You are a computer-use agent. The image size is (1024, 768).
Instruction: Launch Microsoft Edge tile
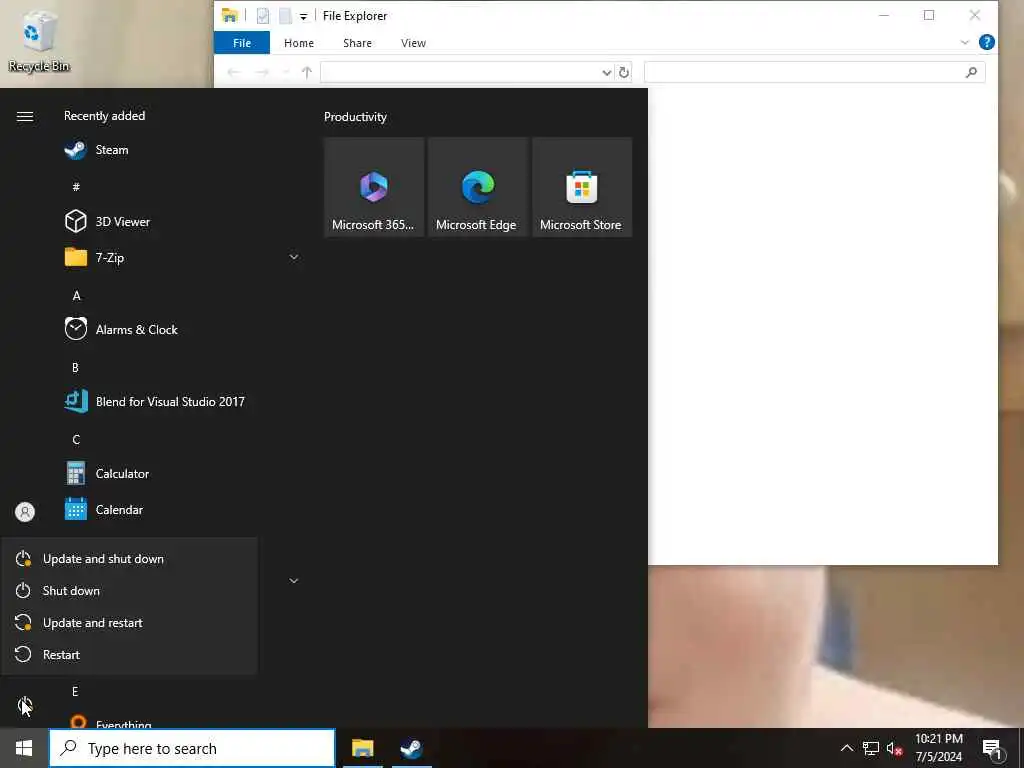tap(477, 187)
